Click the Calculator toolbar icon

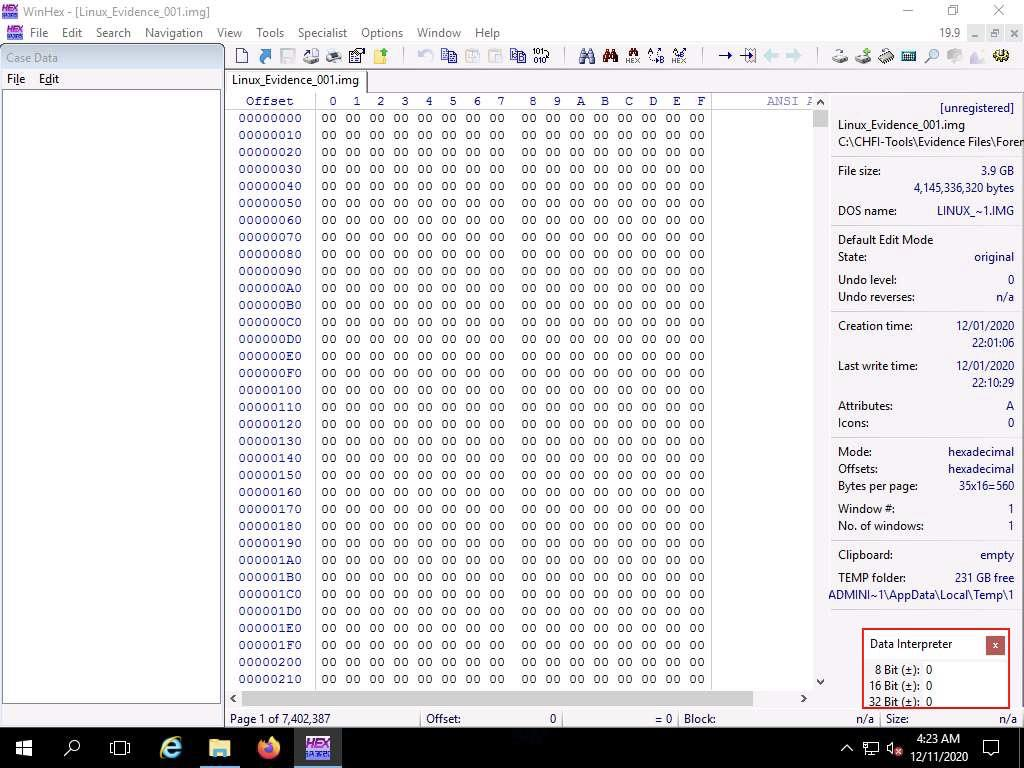(908, 56)
